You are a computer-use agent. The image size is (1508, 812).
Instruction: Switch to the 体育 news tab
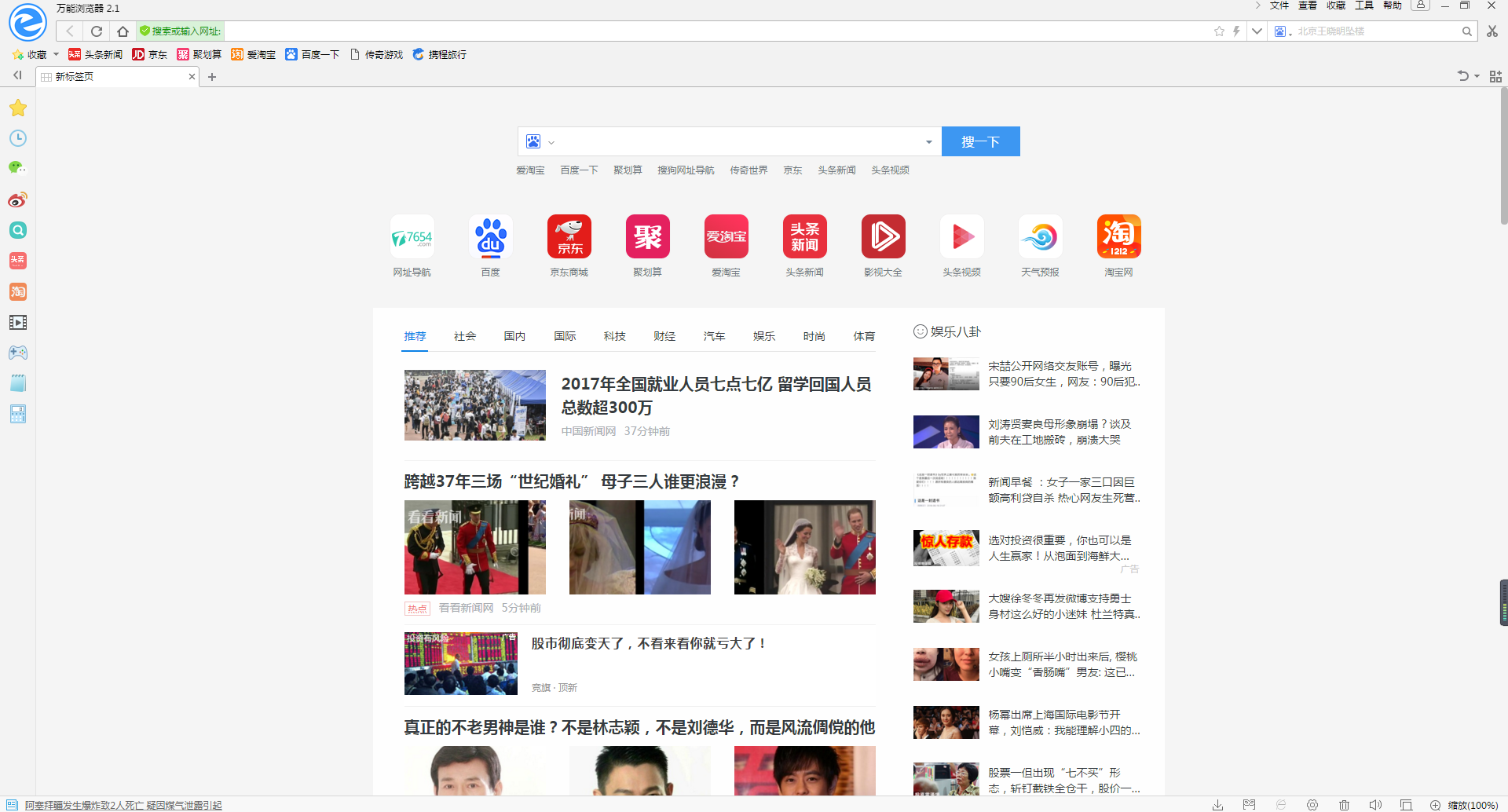tap(864, 336)
